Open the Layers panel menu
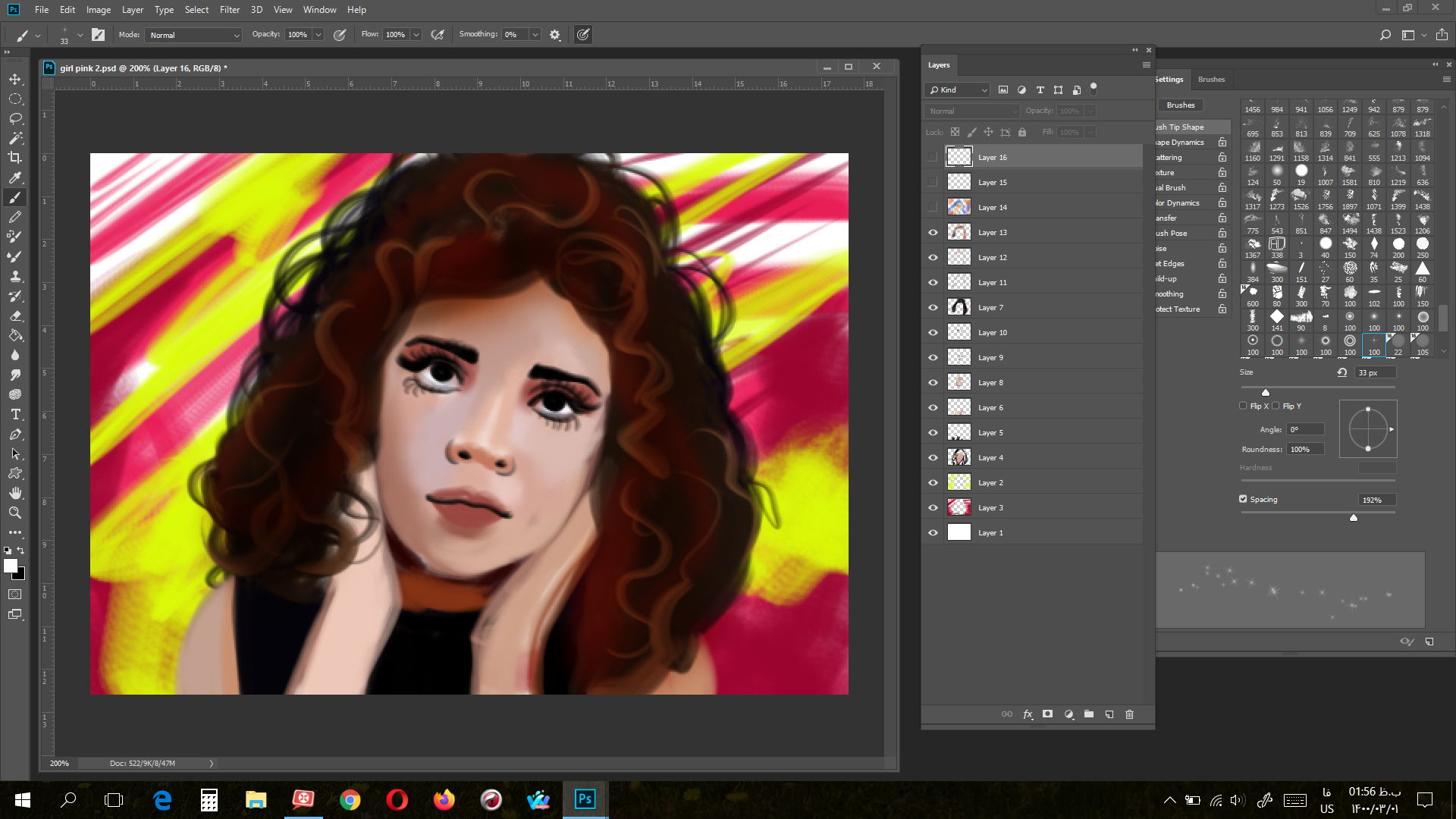Screen dimensions: 1456x819 pyautogui.click(x=1147, y=65)
